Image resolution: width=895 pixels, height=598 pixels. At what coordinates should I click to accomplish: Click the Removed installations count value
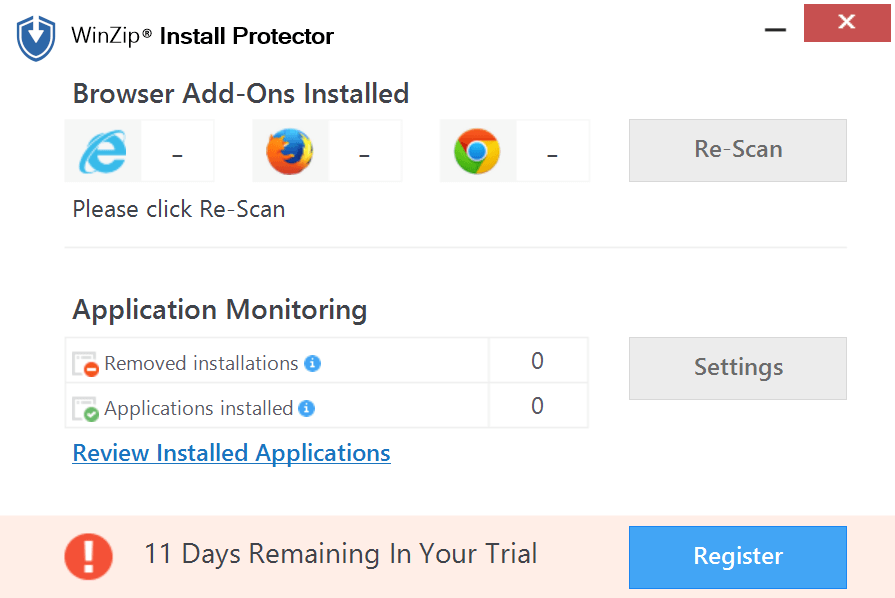(x=537, y=361)
